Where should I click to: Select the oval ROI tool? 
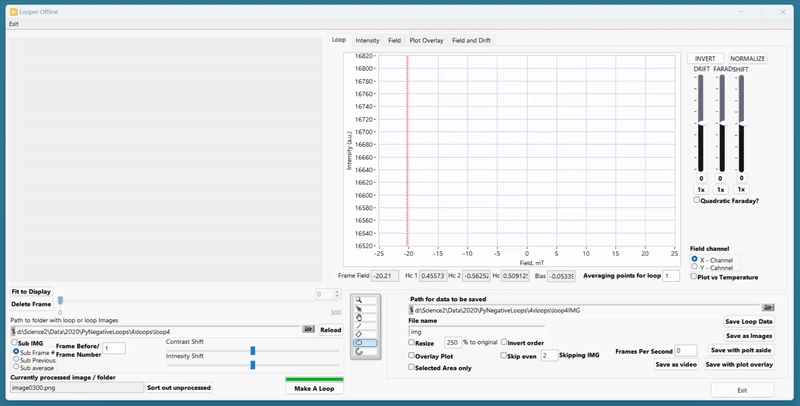365,343
